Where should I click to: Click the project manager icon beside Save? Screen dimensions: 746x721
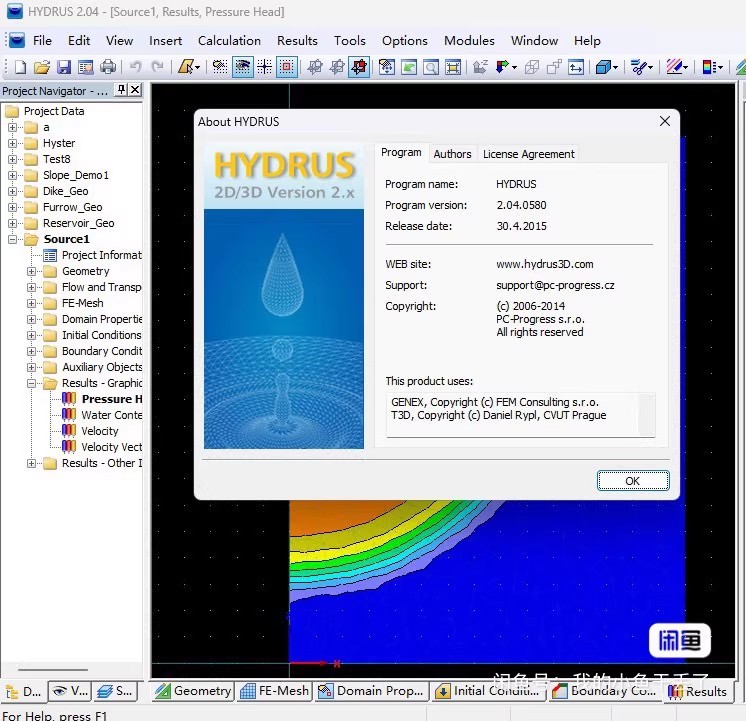tap(86, 67)
